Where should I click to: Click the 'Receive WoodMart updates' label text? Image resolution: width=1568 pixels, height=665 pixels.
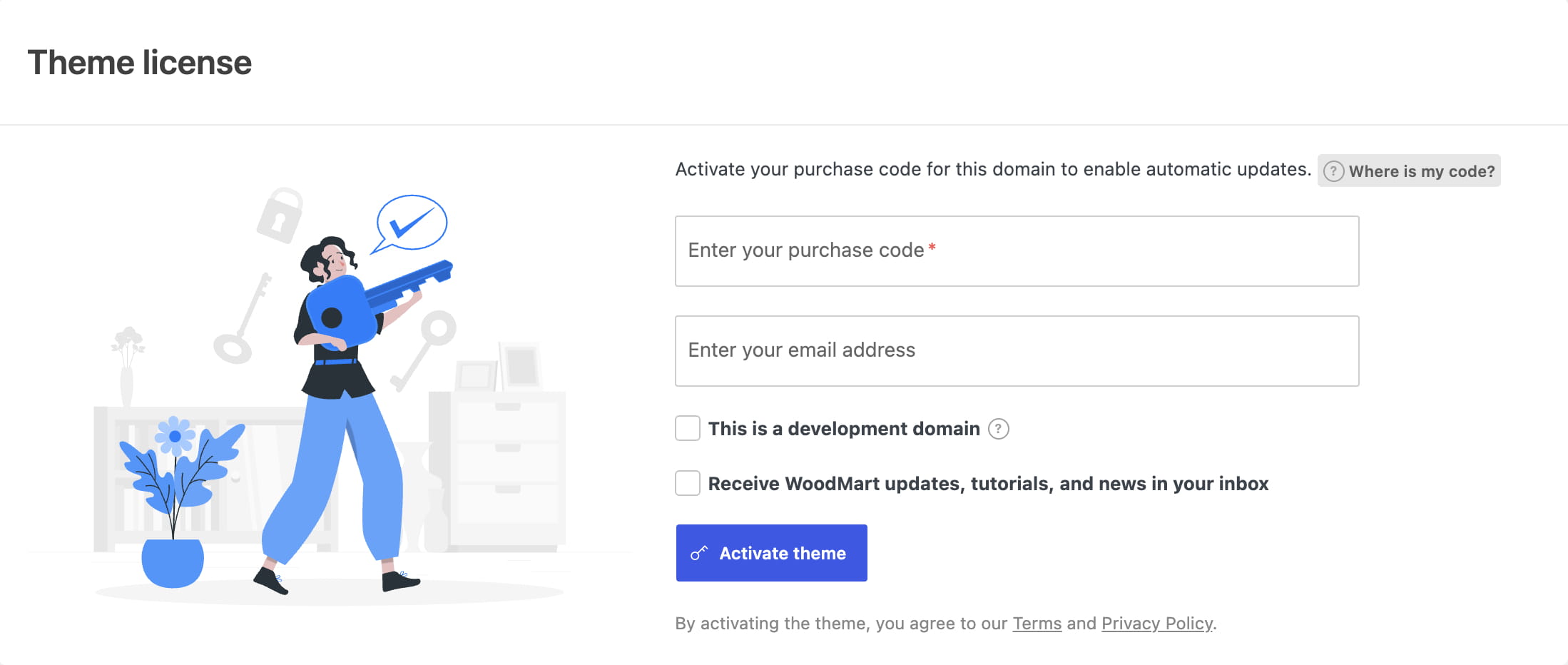click(988, 484)
